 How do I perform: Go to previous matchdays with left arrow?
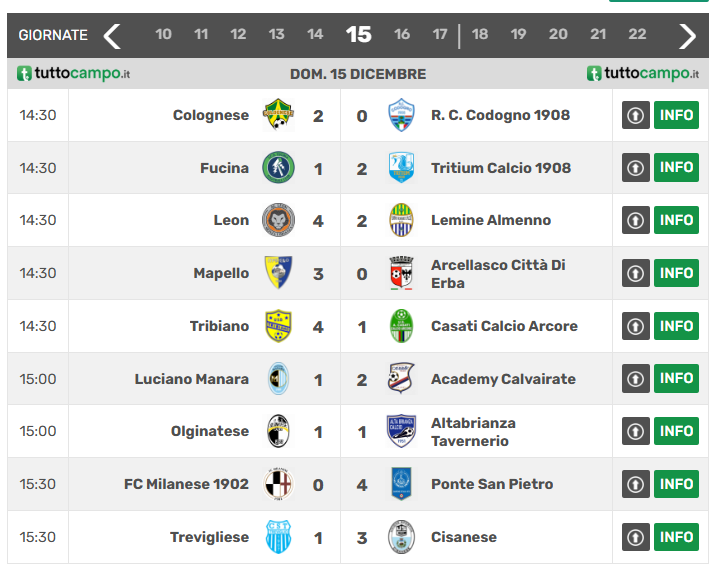tap(112, 36)
